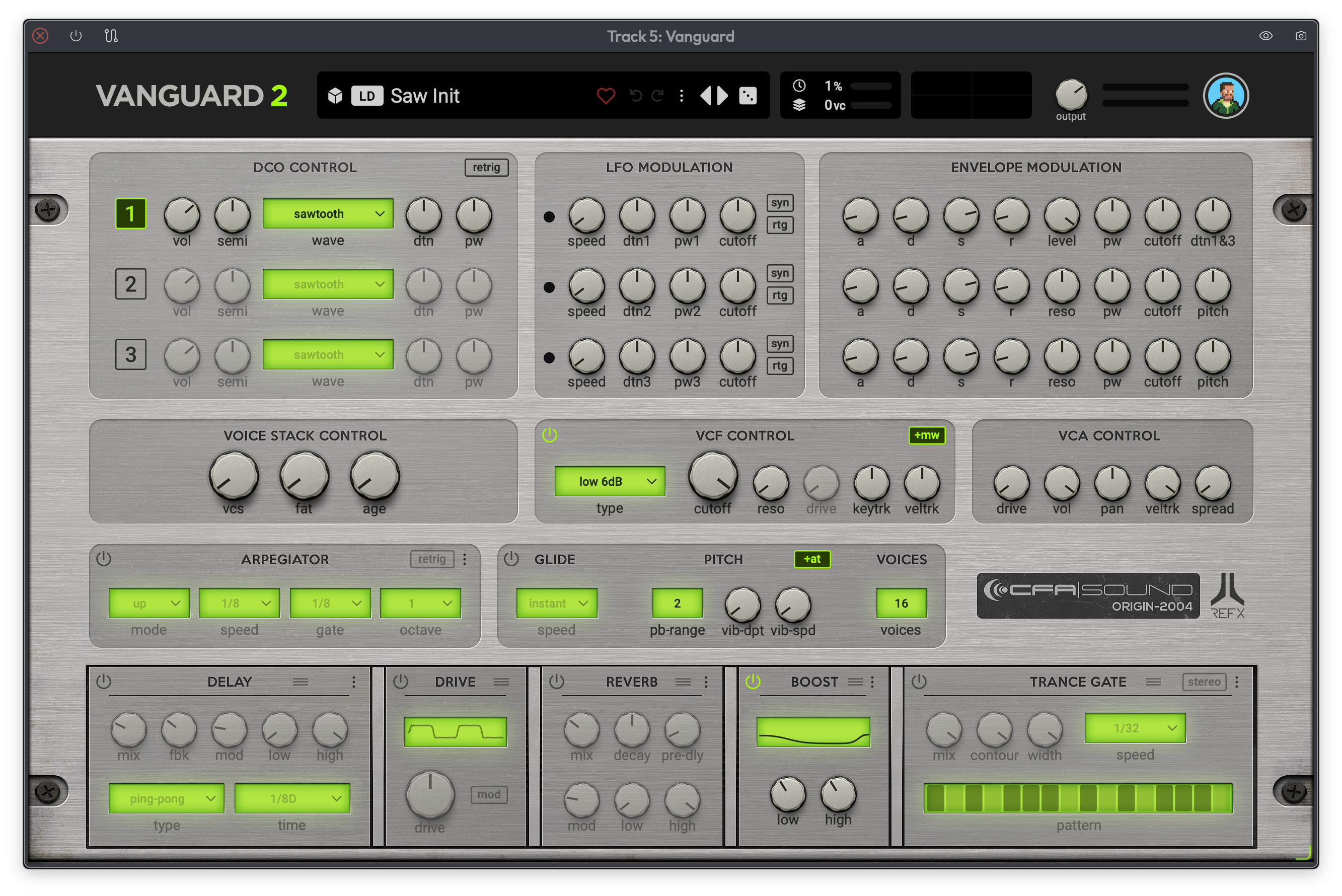Load the previous preset

706,96
